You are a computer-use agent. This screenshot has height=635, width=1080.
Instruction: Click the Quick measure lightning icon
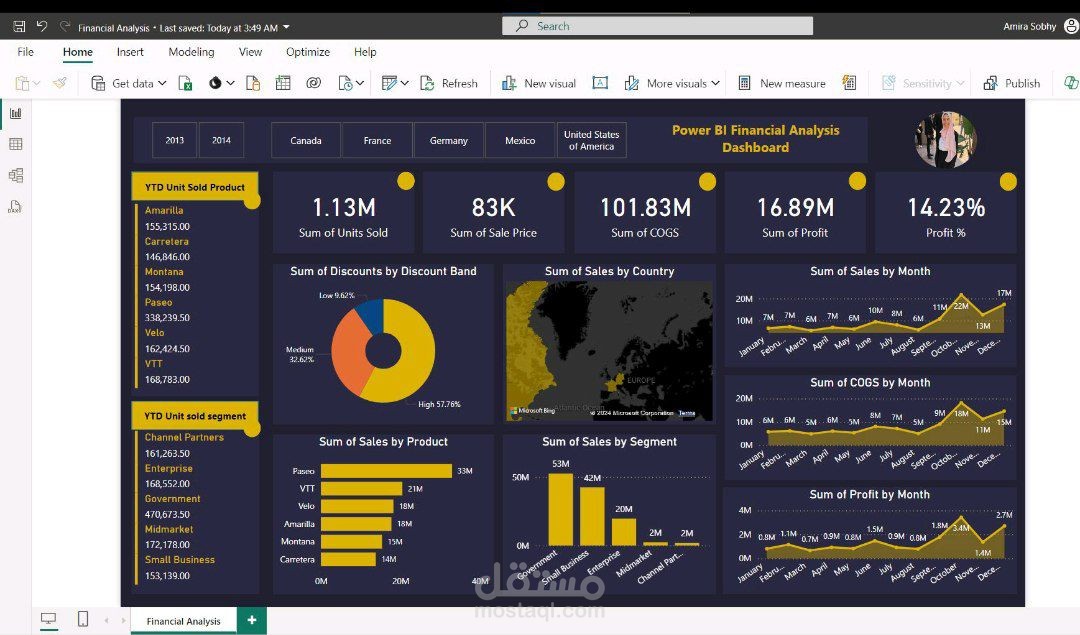(849, 83)
